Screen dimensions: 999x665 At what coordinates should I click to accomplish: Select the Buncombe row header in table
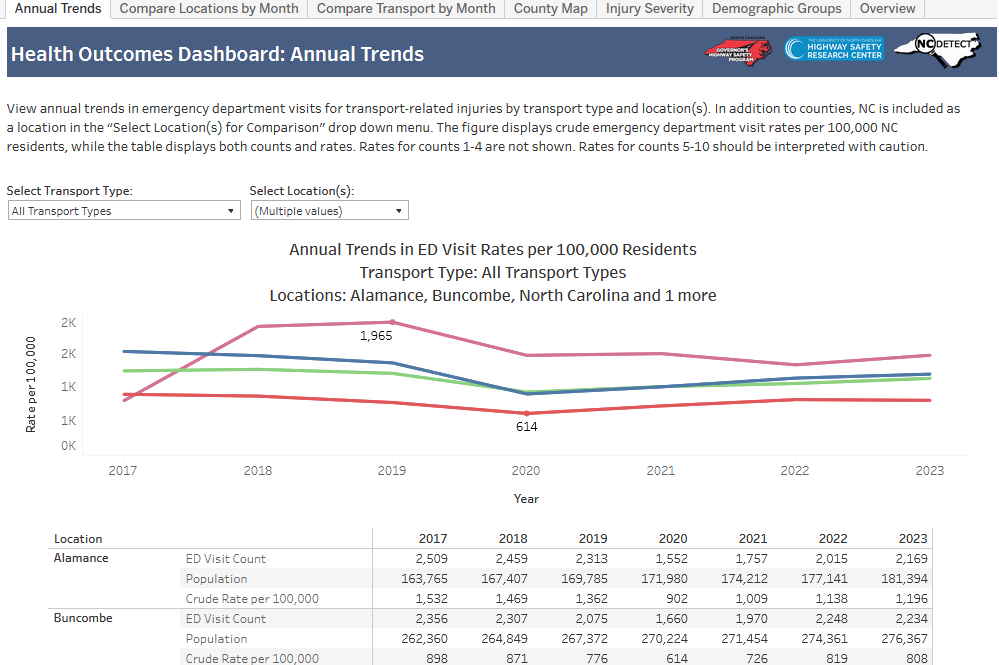(x=83, y=618)
